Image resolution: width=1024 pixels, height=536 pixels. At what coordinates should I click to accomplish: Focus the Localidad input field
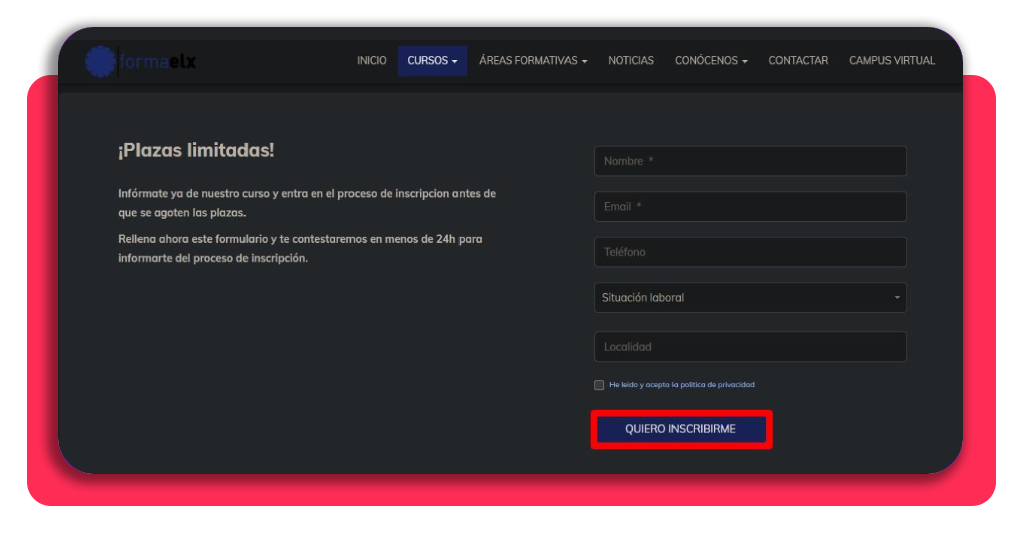tap(750, 347)
